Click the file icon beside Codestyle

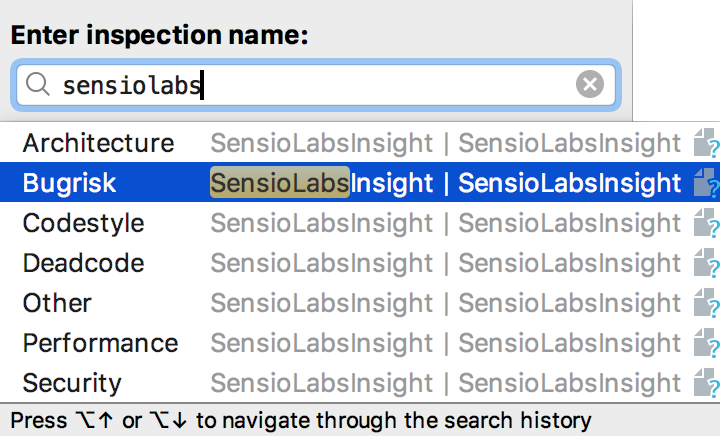706,224
